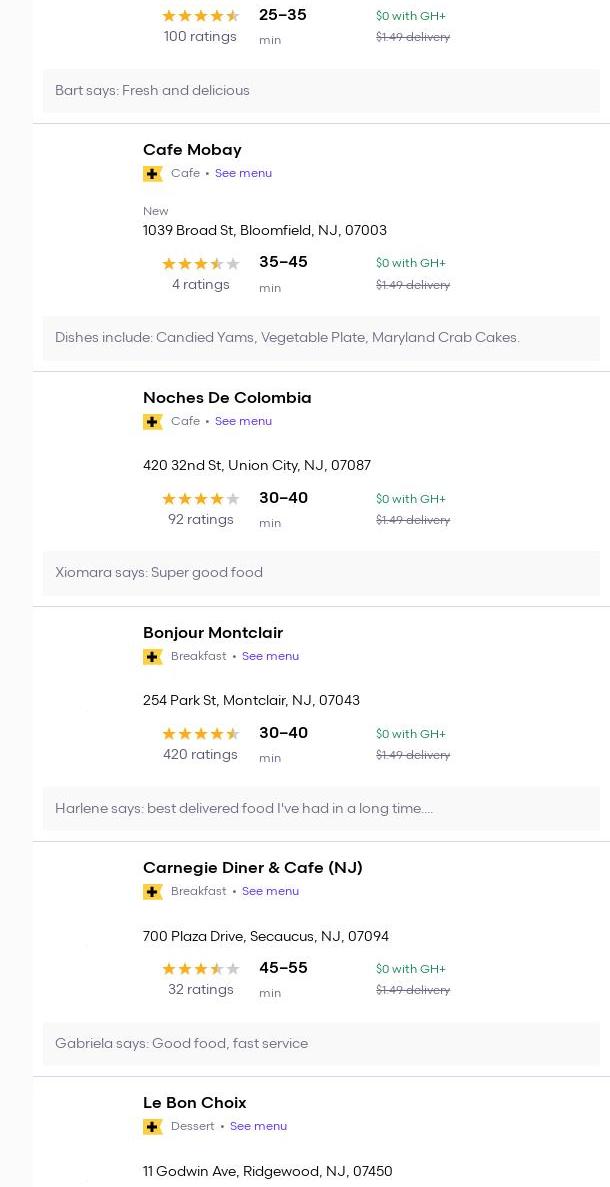Click the GH+ badge for Carnegie Diner & Cafe
This screenshot has height=1187, width=610.
point(153,892)
